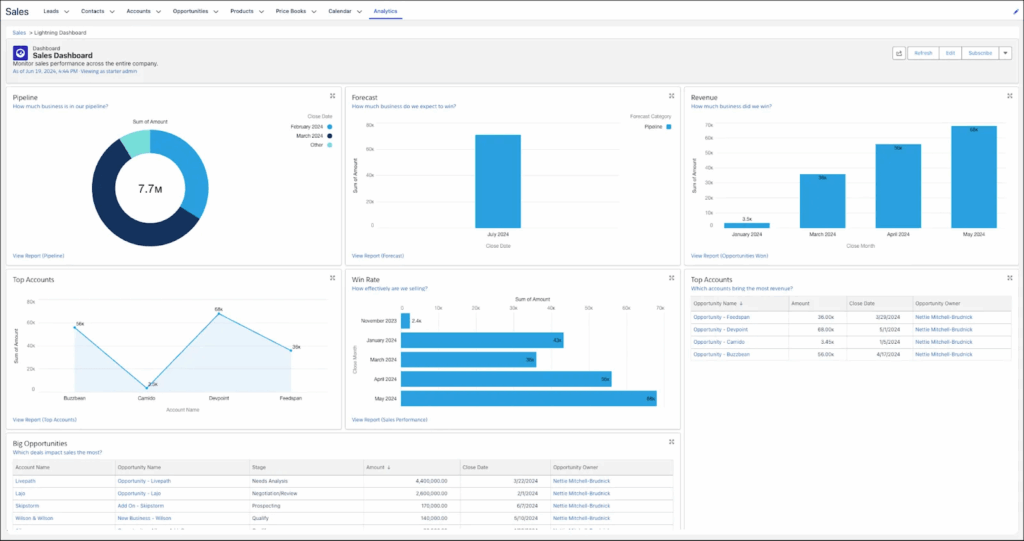Open the Leads tab dropdown chevron

click(x=66, y=12)
